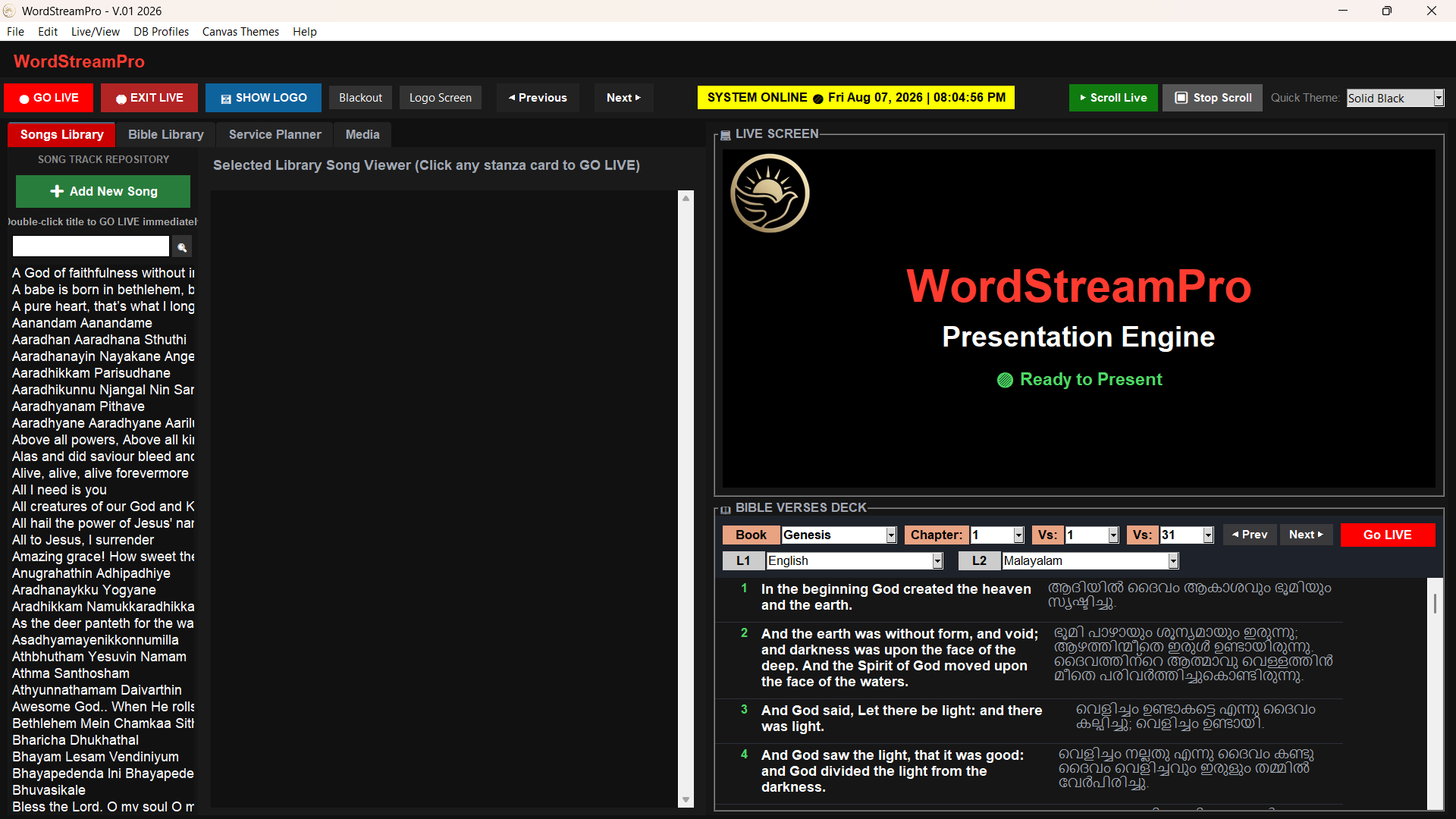The image size is (1456, 819).
Task: Select song 'Bhayam Lesam Vendiniyum'
Action: (96, 757)
